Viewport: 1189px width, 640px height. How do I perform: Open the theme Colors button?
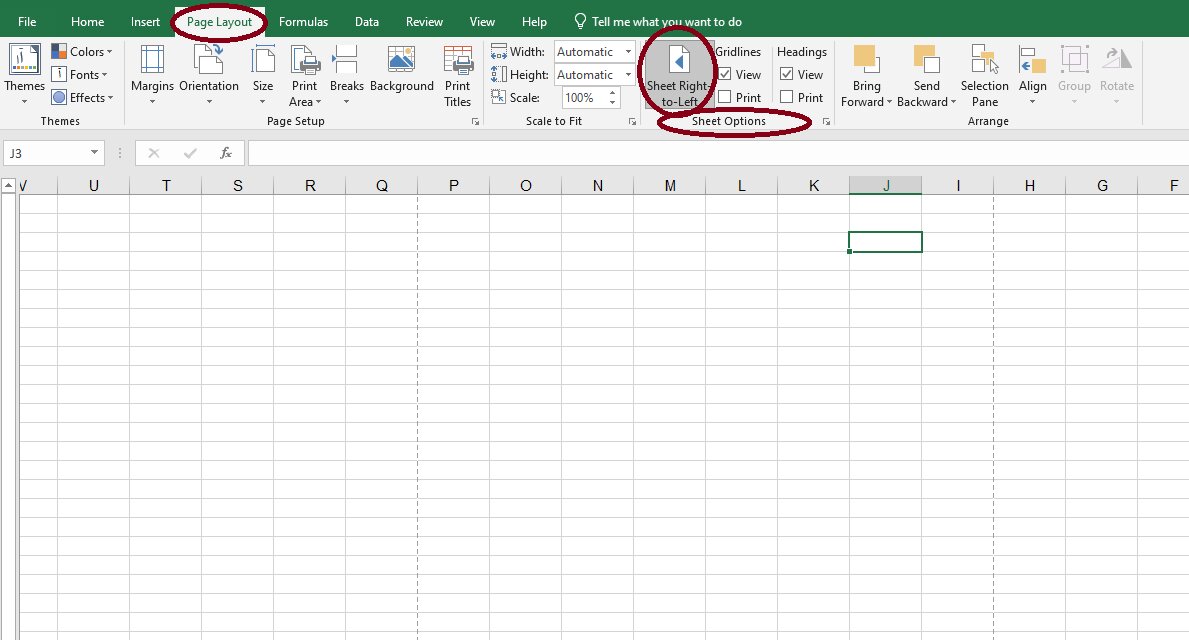(82, 52)
